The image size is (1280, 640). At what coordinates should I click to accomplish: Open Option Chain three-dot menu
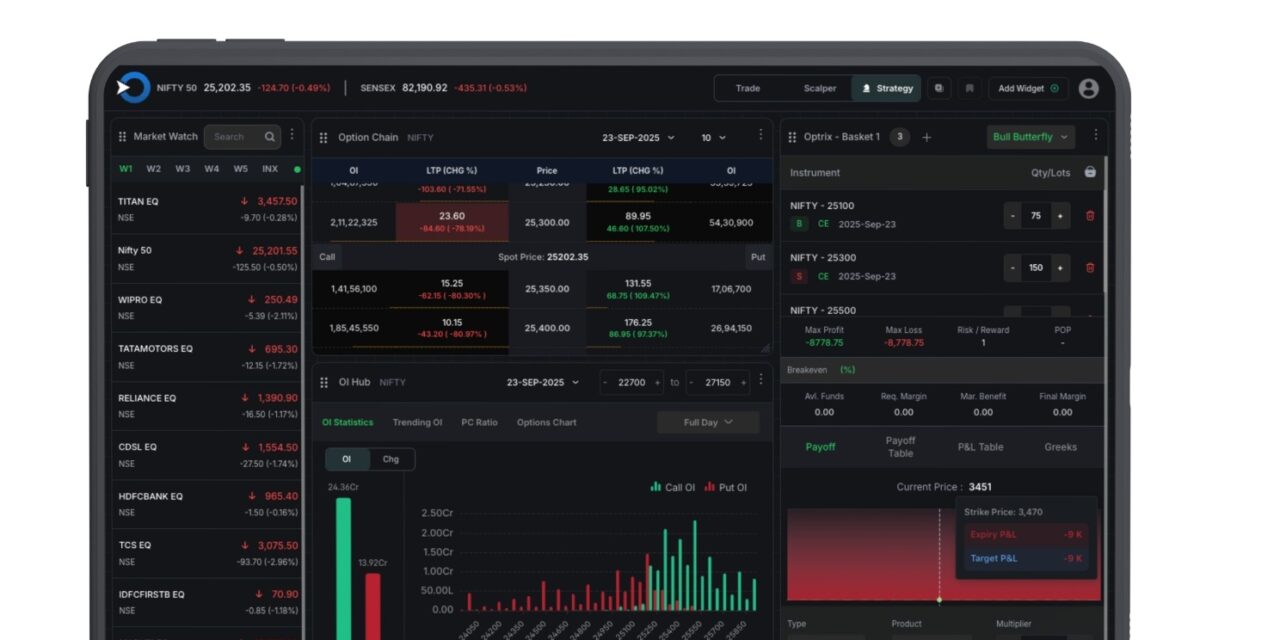pos(760,135)
